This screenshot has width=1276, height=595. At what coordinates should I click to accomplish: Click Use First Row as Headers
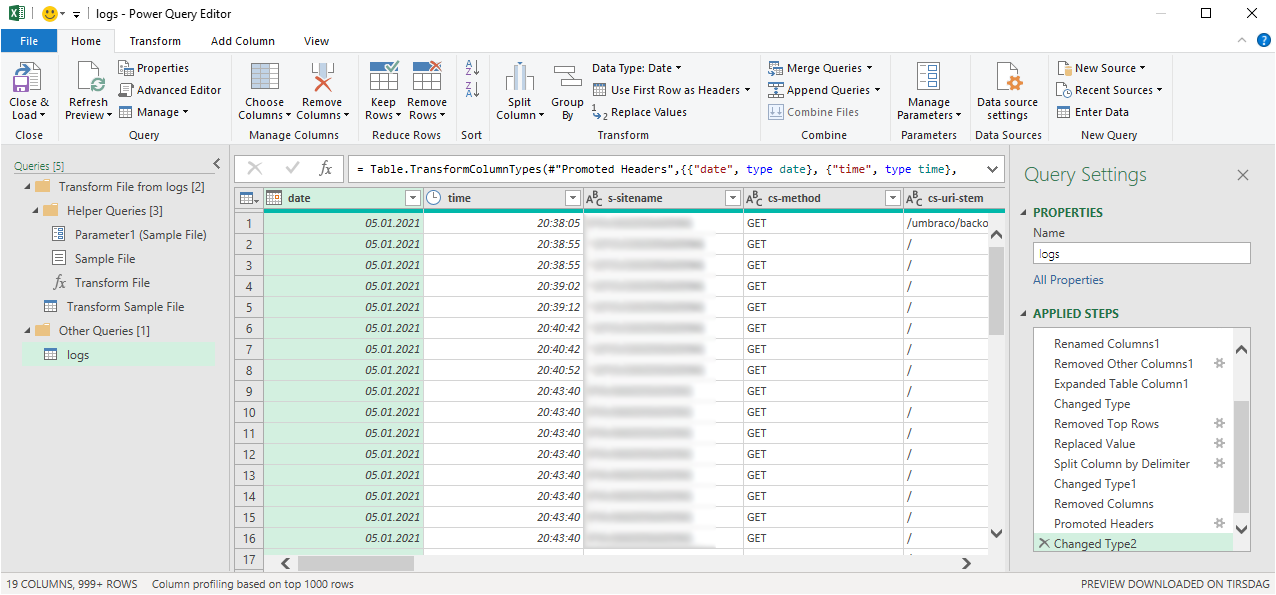click(x=670, y=90)
